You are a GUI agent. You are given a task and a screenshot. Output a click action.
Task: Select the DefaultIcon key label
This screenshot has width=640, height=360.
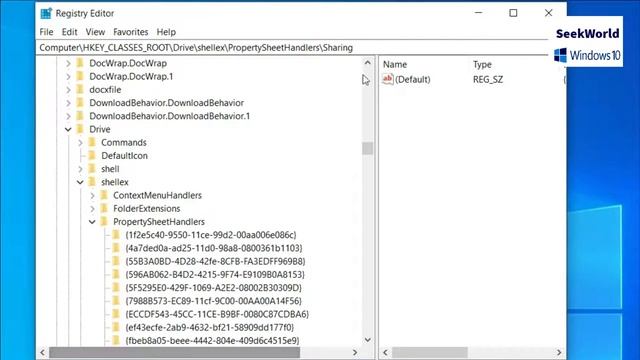[124, 156]
